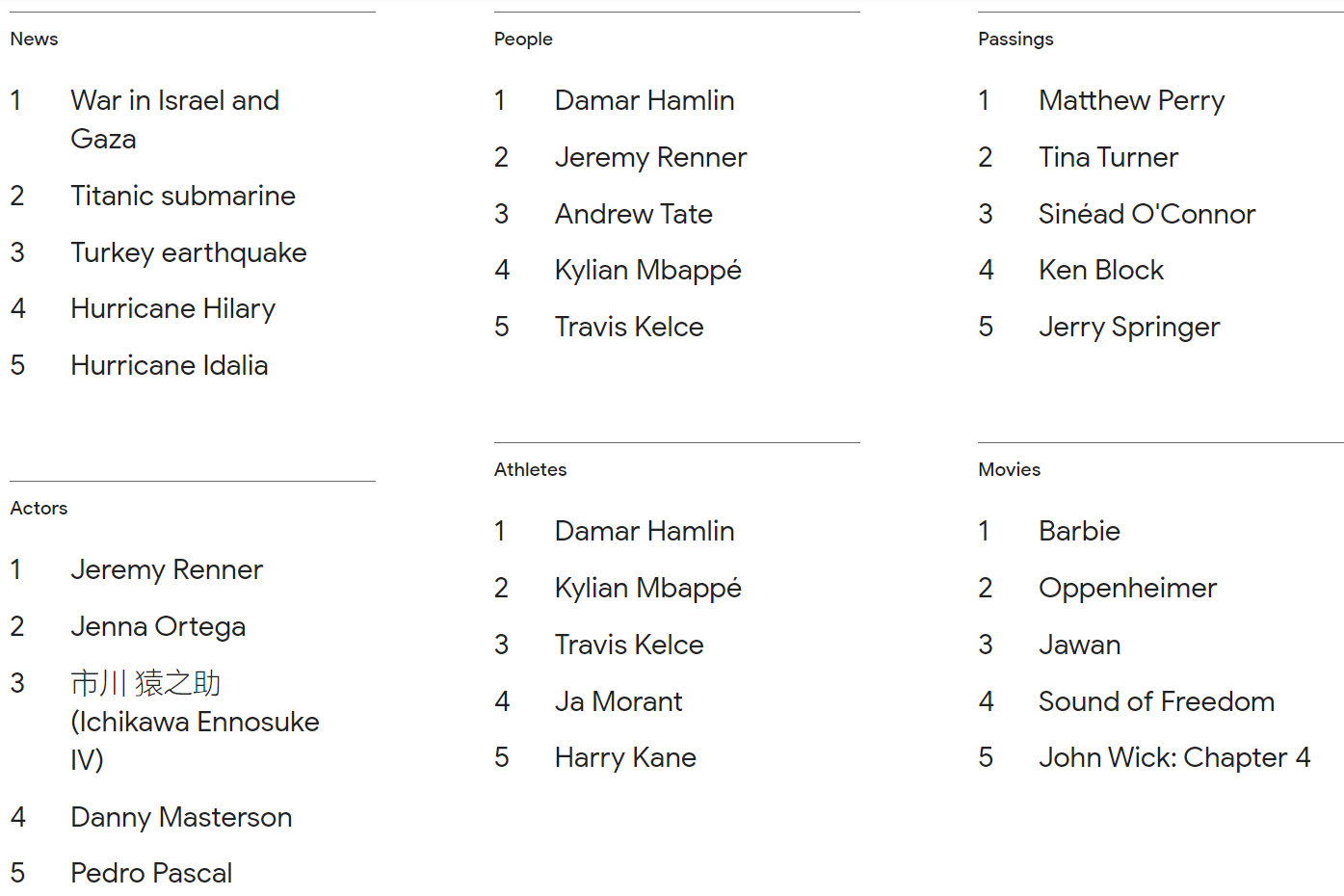Viewport: 1344px width, 896px height.
Task: Click John Wick: Chapter 4 entry
Action: [x=1175, y=757]
